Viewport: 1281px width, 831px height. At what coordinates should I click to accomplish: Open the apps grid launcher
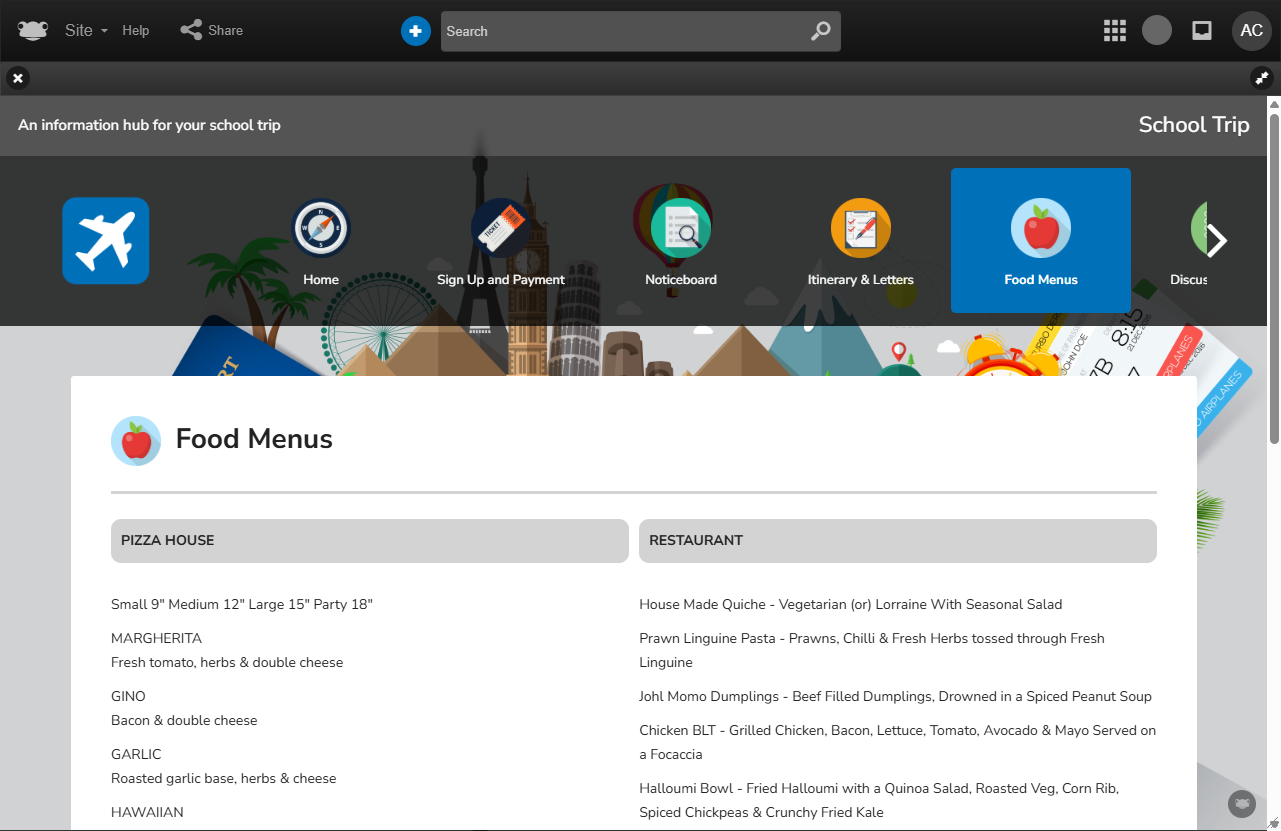[x=1114, y=31]
